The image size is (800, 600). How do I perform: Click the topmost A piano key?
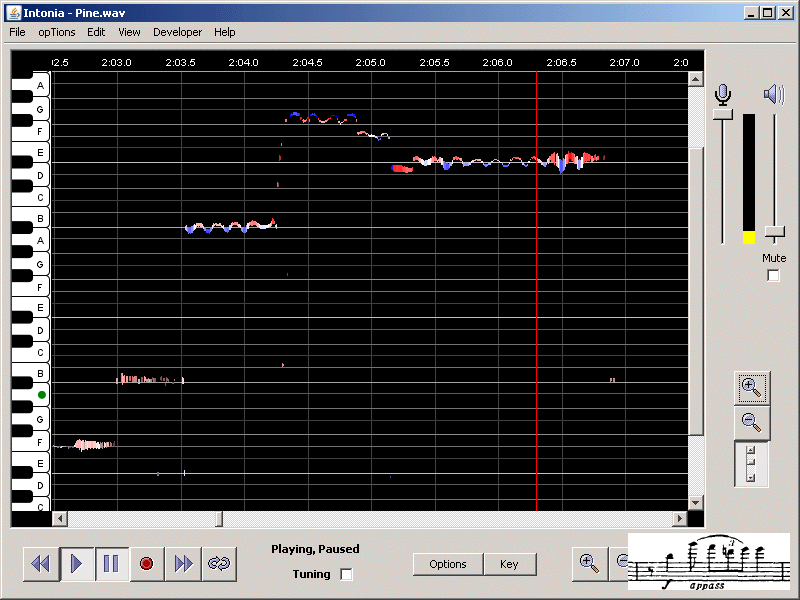click(40, 86)
